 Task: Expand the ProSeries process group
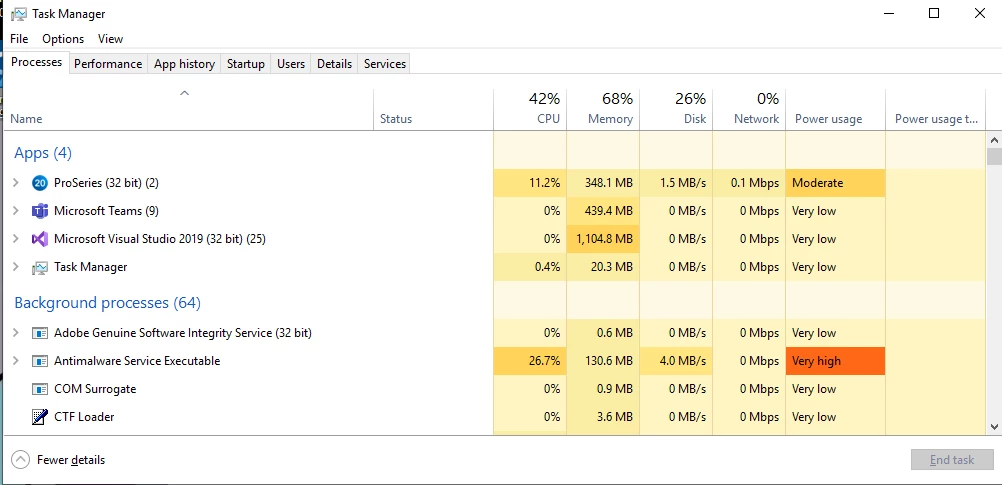[x=16, y=183]
